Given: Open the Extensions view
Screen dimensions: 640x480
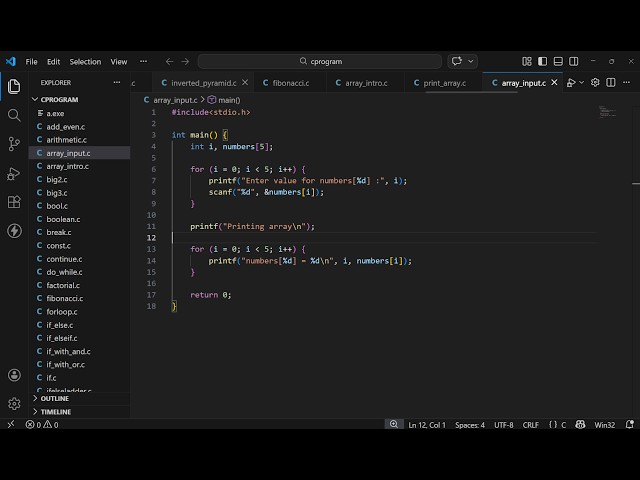Looking at the screenshot, I should click(x=14, y=202).
